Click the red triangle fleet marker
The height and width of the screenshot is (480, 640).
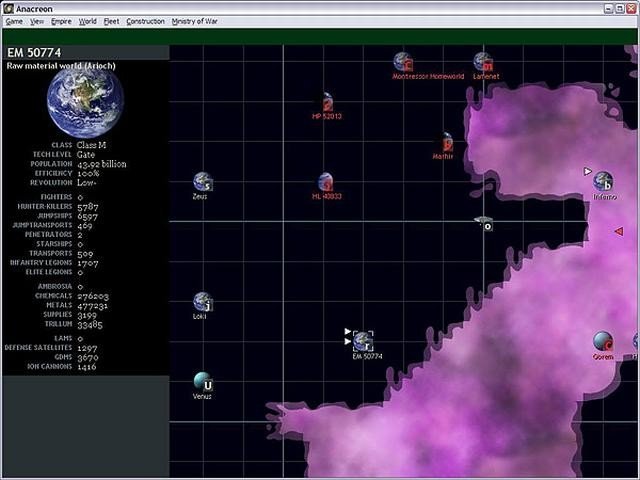pyautogui.click(x=619, y=231)
